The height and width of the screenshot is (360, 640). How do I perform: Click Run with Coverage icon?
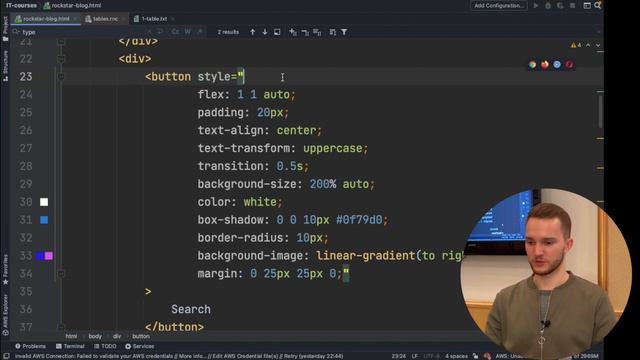[x=560, y=6]
